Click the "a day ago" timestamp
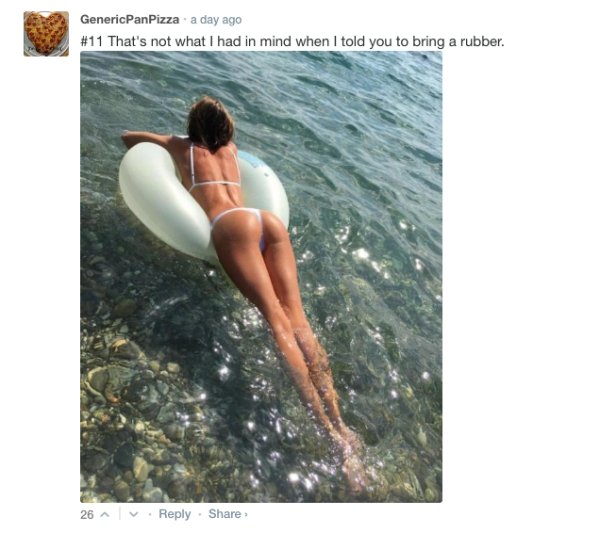 coord(216,20)
